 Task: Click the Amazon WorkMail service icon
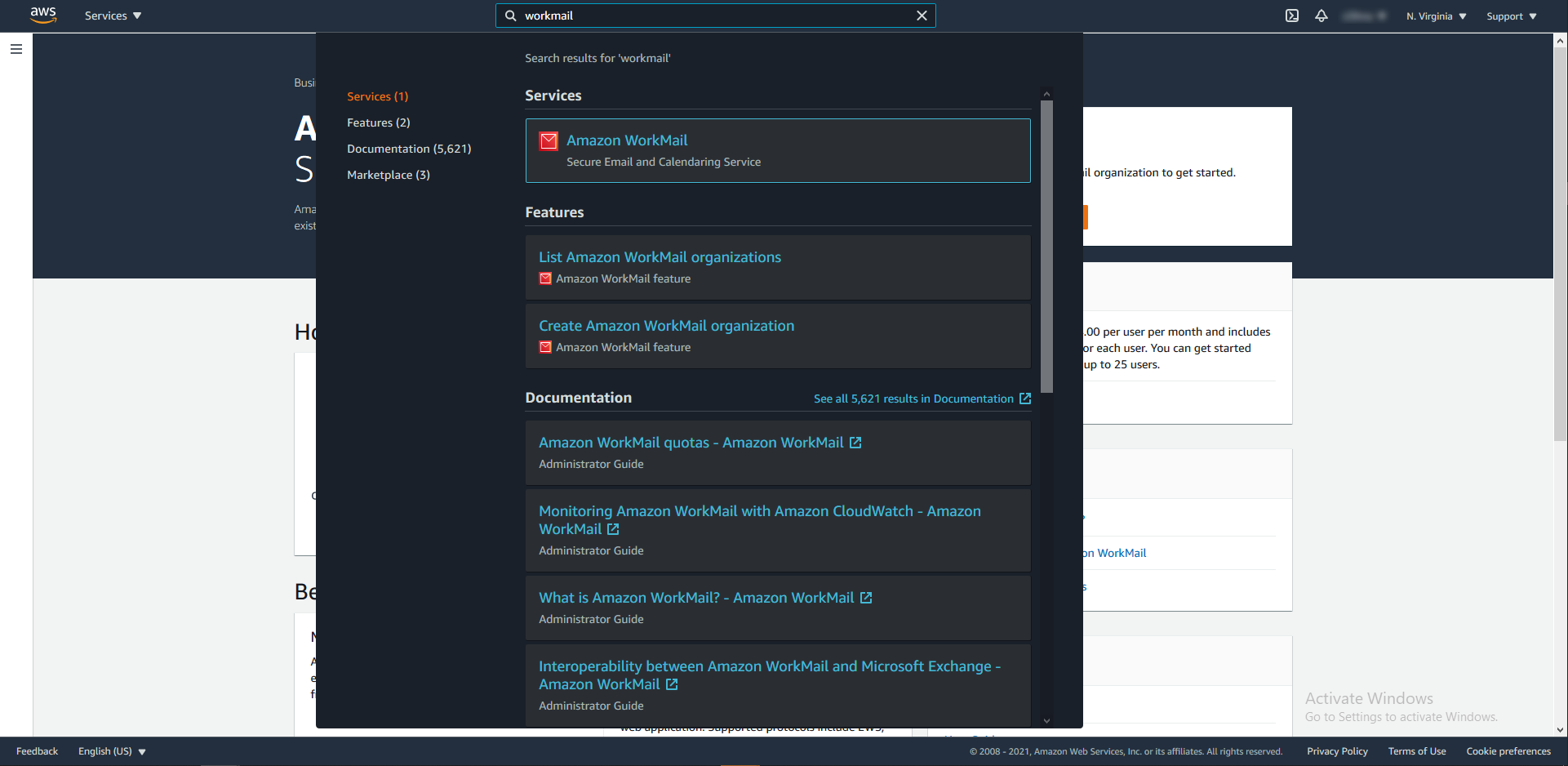click(x=549, y=141)
